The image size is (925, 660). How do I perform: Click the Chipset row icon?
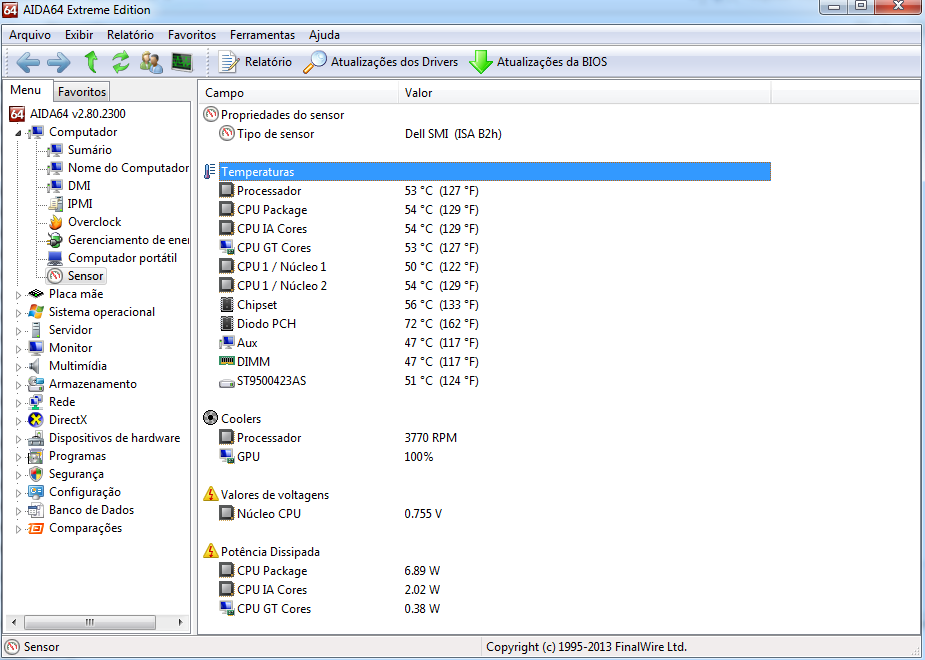click(x=227, y=305)
